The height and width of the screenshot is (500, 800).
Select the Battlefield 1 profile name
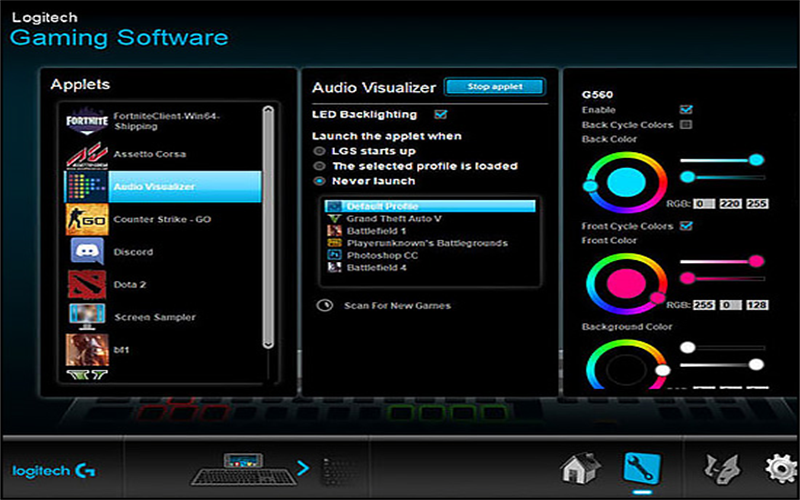pyautogui.click(x=376, y=231)
